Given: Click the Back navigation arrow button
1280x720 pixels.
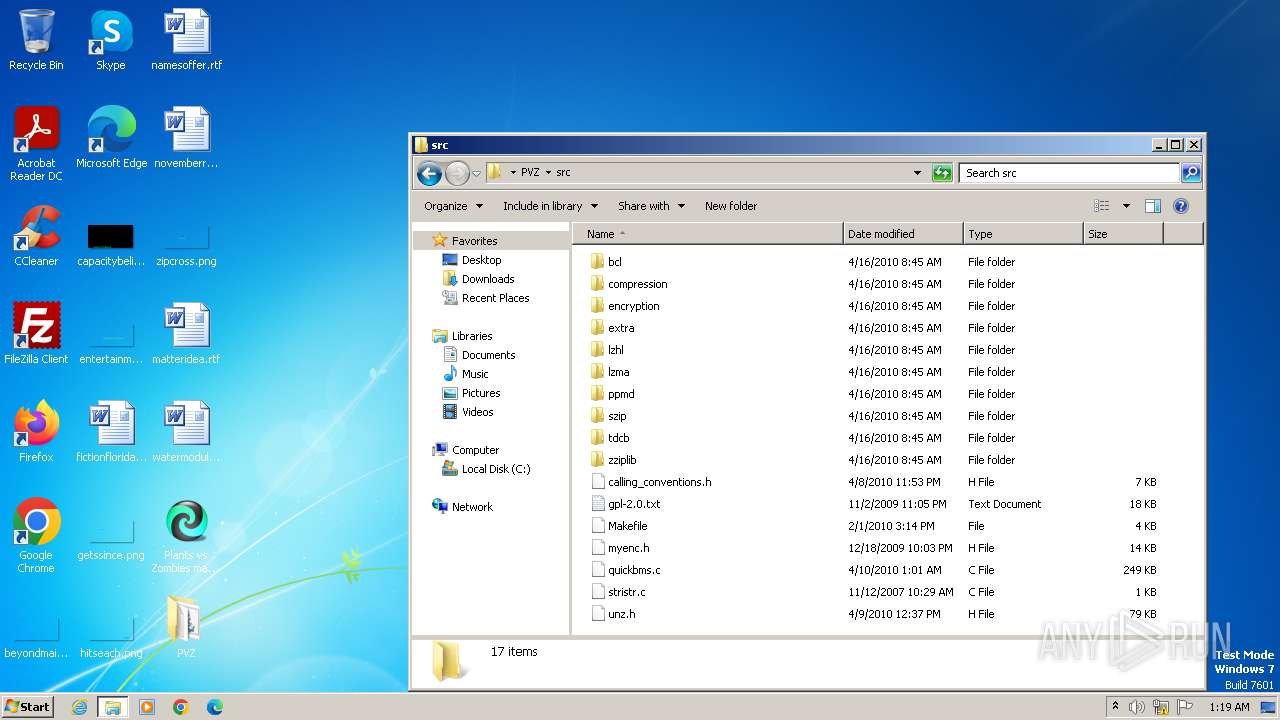Looking at the screenshot, I should (429, 173).
